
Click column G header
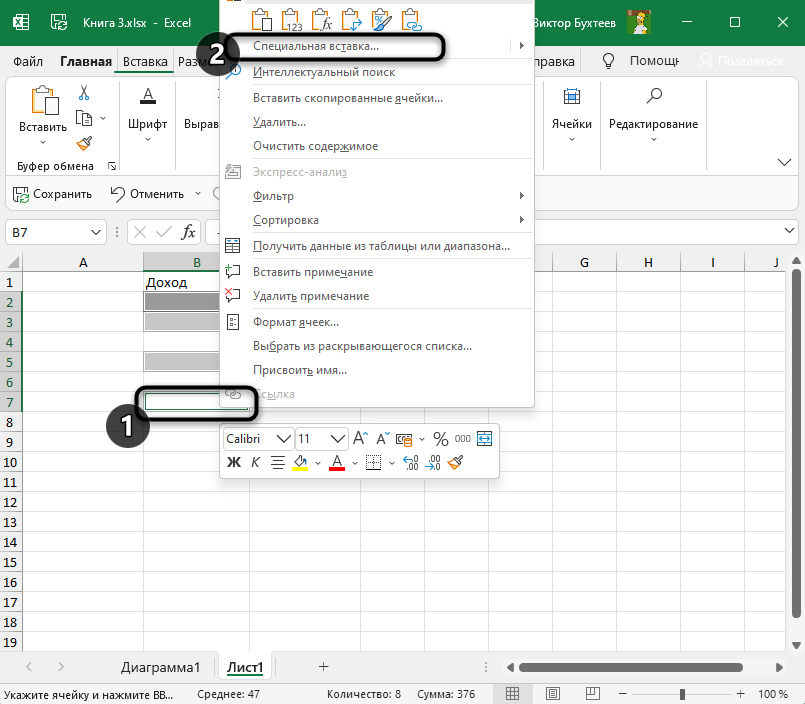click(x=584, y=262)
